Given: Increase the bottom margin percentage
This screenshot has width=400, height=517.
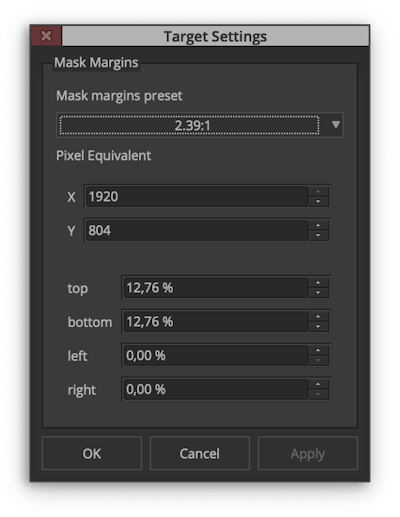Looking at the screenshot, I should point(318,317).
